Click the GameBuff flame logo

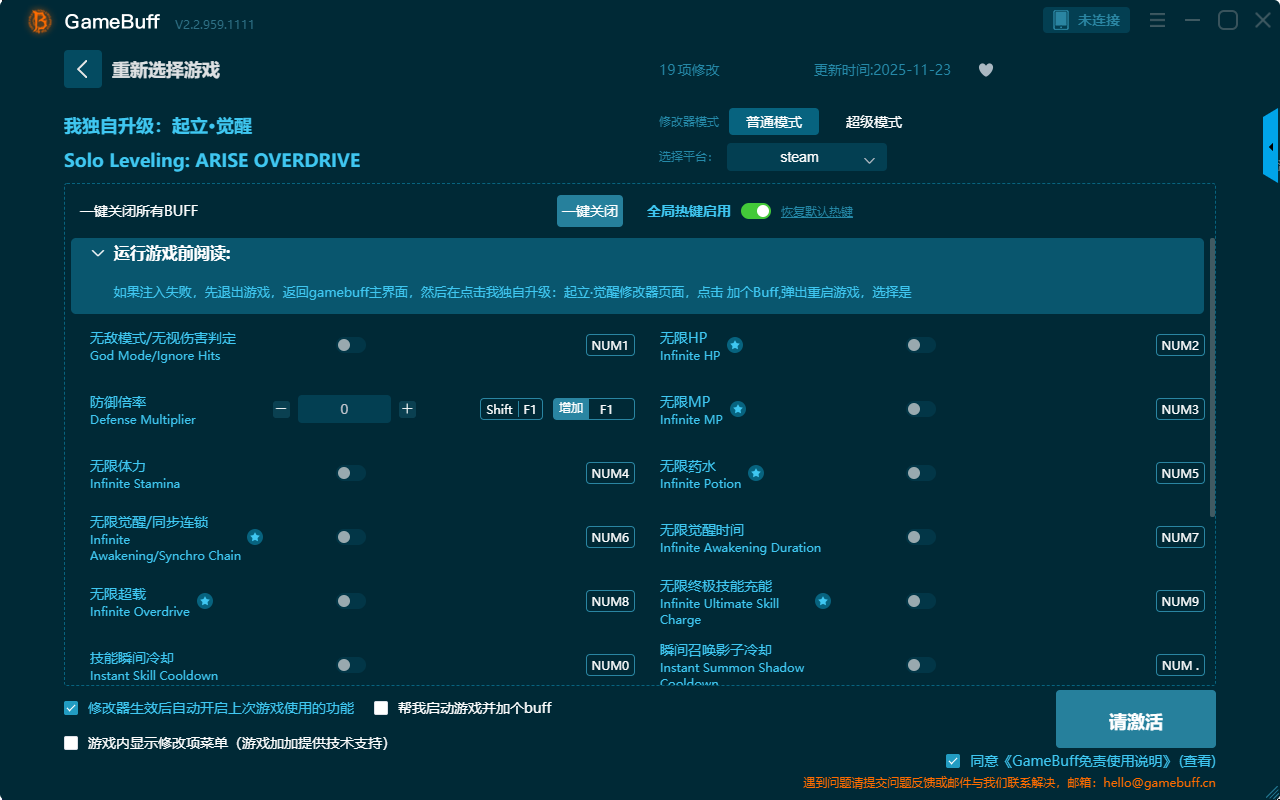coord(40,21)
